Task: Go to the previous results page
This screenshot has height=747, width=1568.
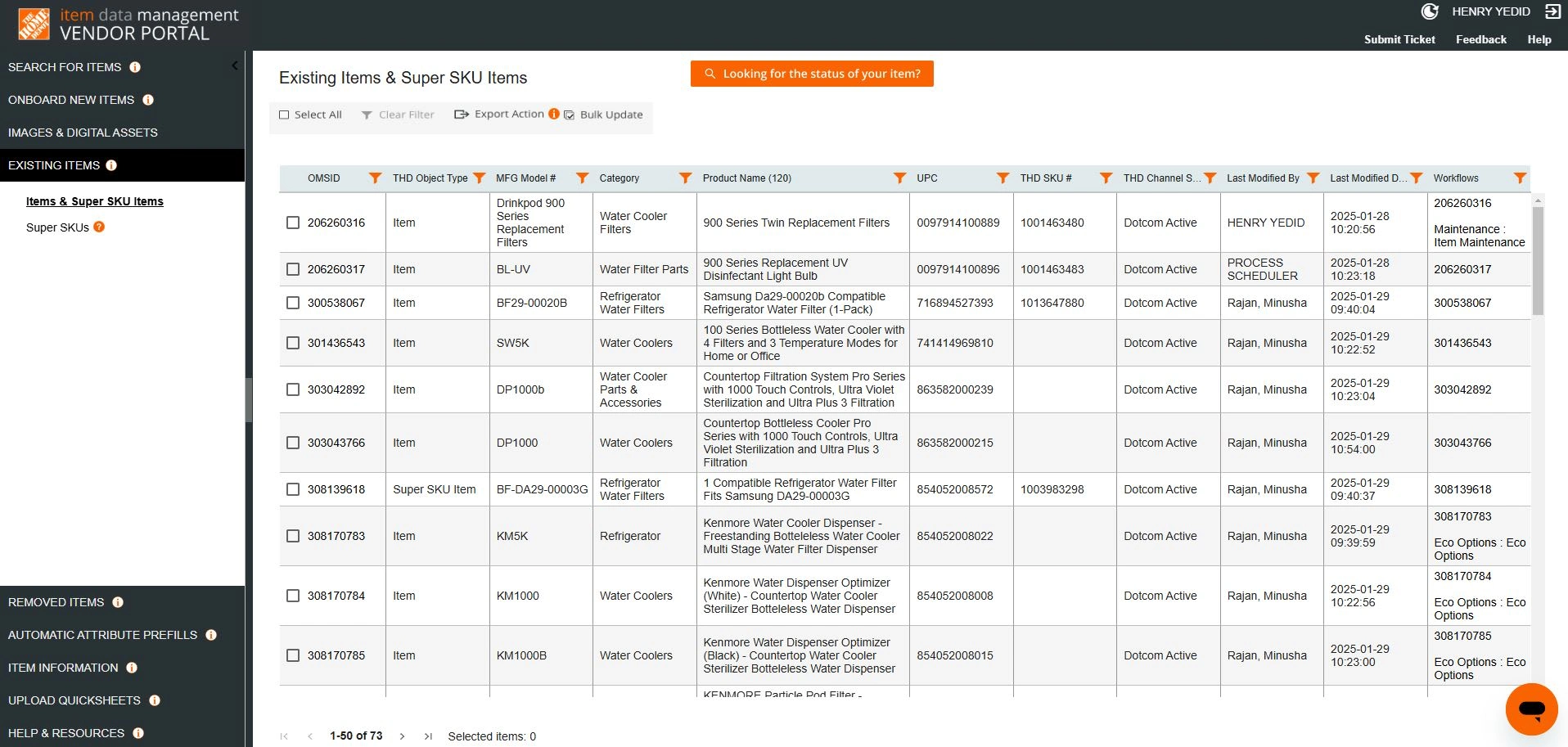Action: (310, 736)
